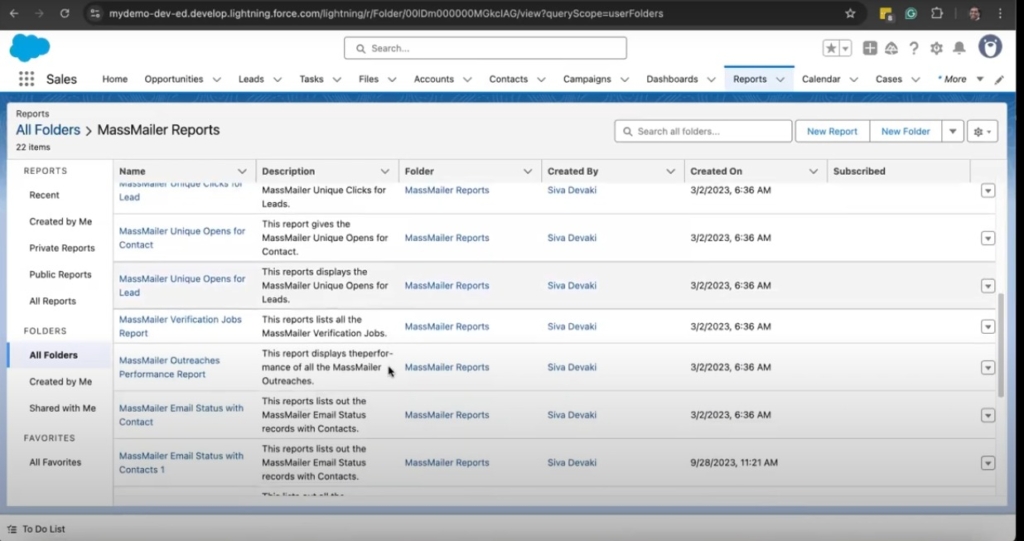Open the Setup gear icon in header

pos(936,48)
